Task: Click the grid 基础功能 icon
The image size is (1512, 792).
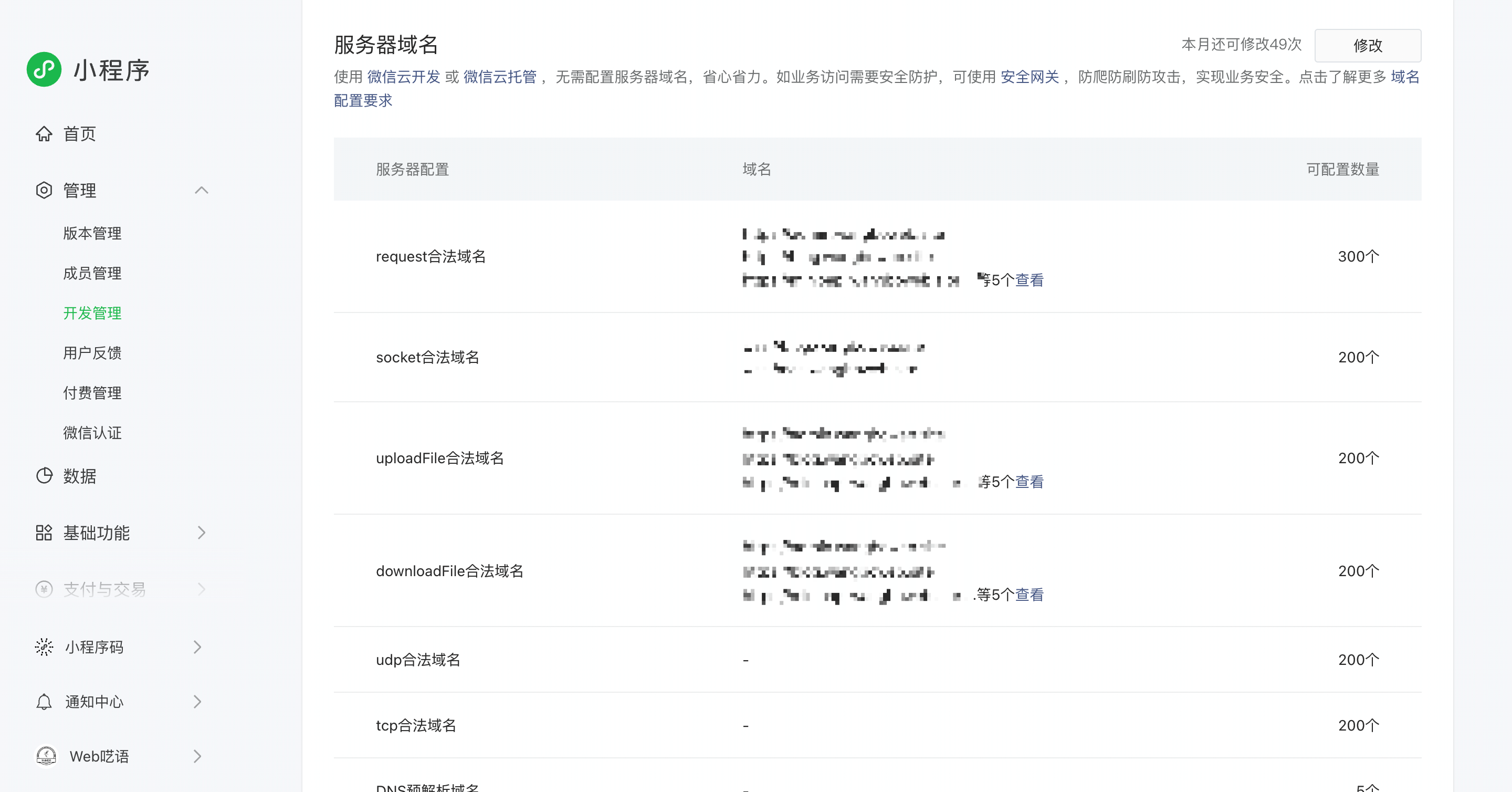Action: [44, 533]
